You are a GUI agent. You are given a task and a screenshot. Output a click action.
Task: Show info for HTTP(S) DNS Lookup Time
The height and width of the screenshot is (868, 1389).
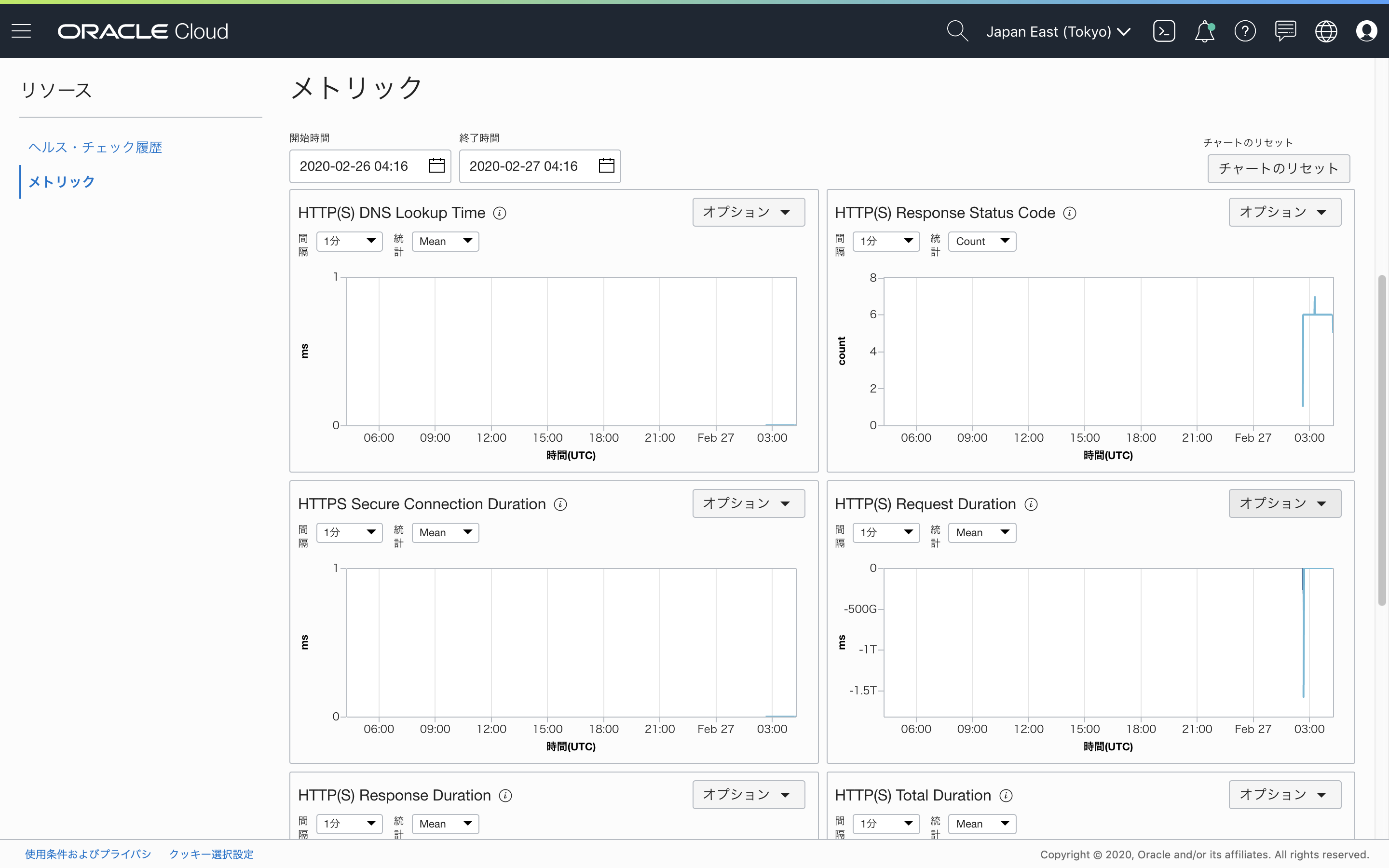[x=500, y=213]
